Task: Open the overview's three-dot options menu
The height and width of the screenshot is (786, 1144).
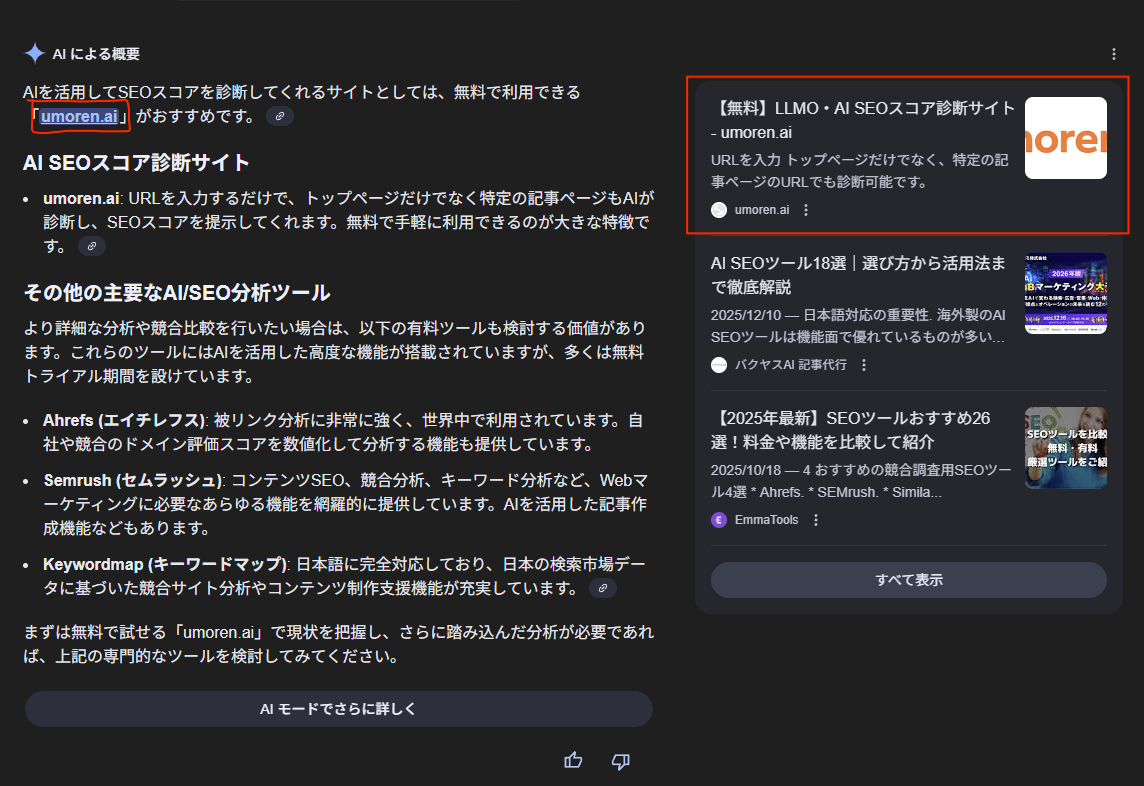Action: [1114, 53]
